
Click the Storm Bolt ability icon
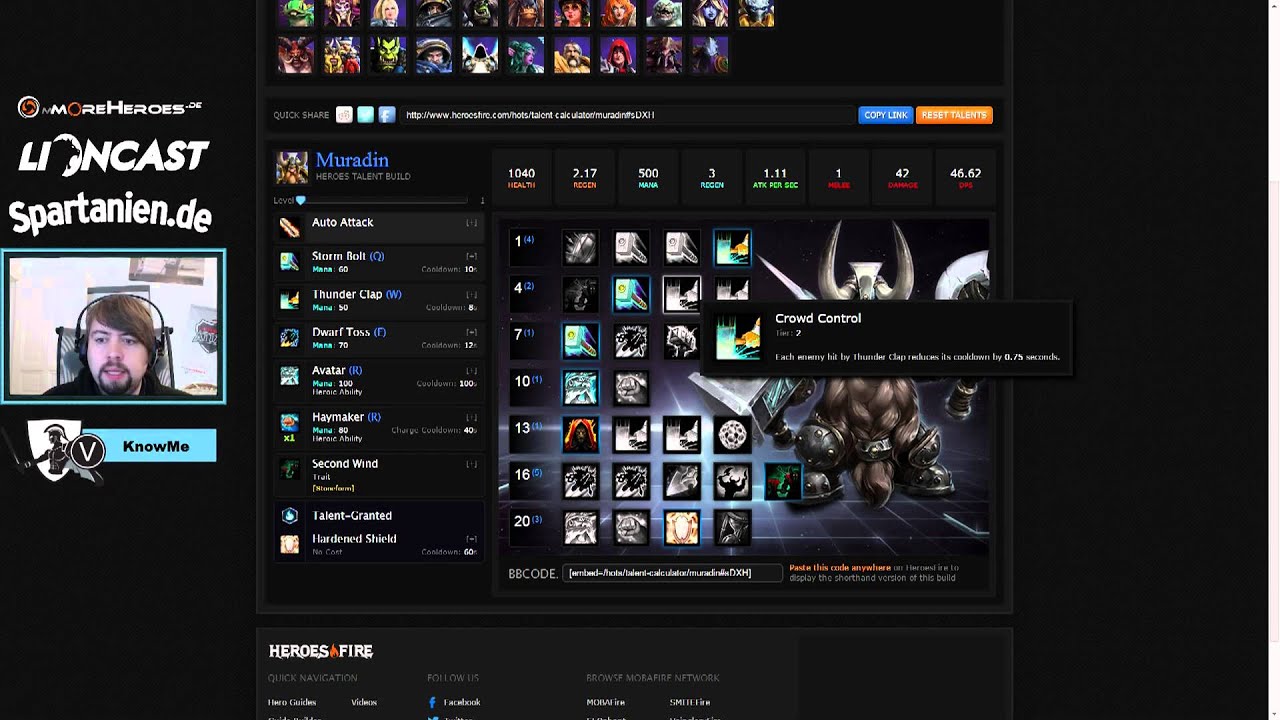pos(289,261)
